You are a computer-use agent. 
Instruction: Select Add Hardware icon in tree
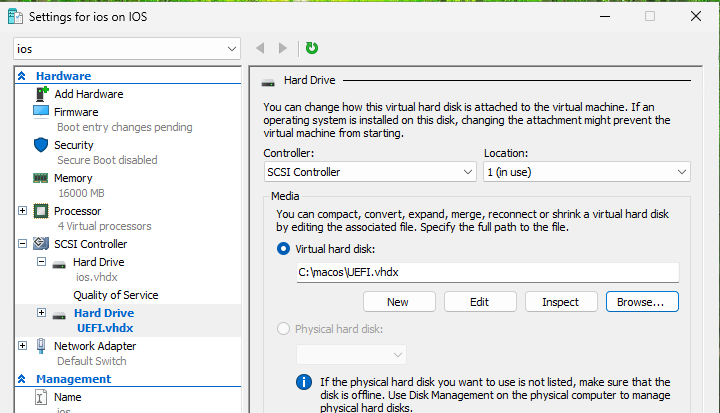tap(42, 94)
